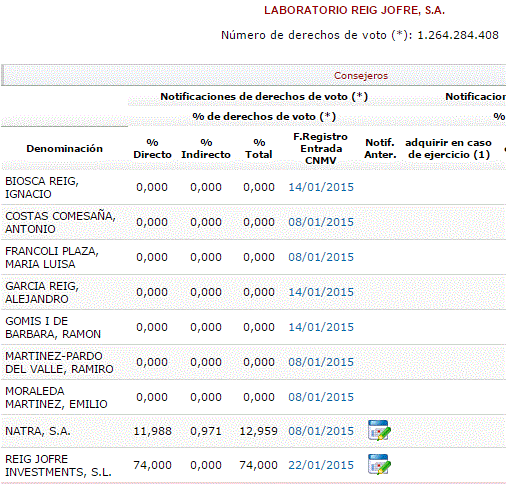
Task: Select the LABORATORIO REIG JOFRE, S.A. title
Action: click(355, 10)
